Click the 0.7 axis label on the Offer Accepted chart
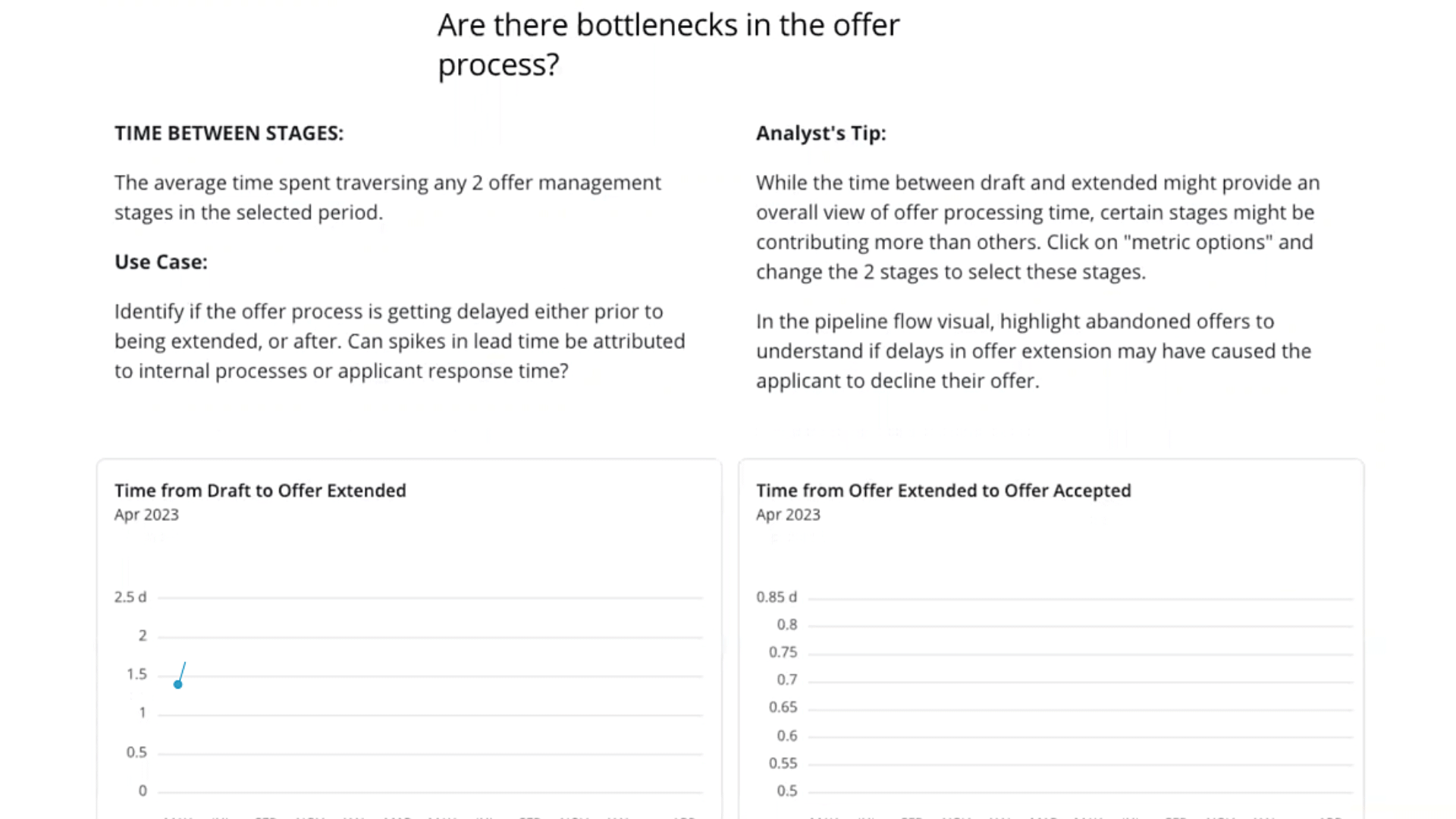This screenshot has height=819, width=1456. pos(786,680)
